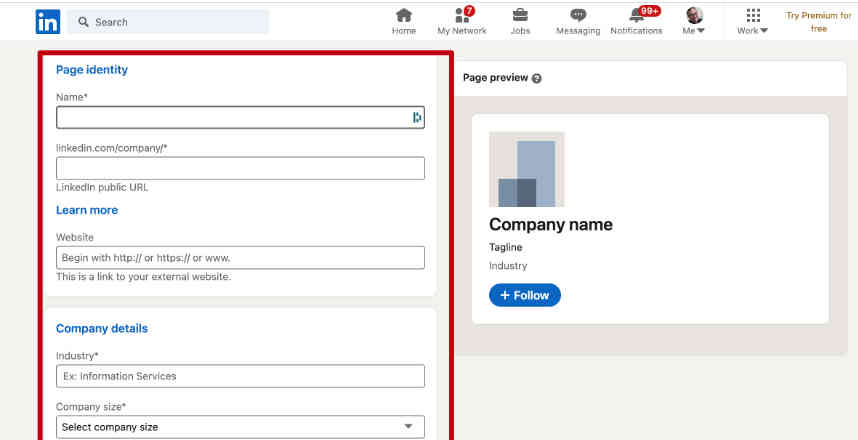This screenshot has width=858, height=440.
Task: Go to Home
Action: (x=404, y=22)
